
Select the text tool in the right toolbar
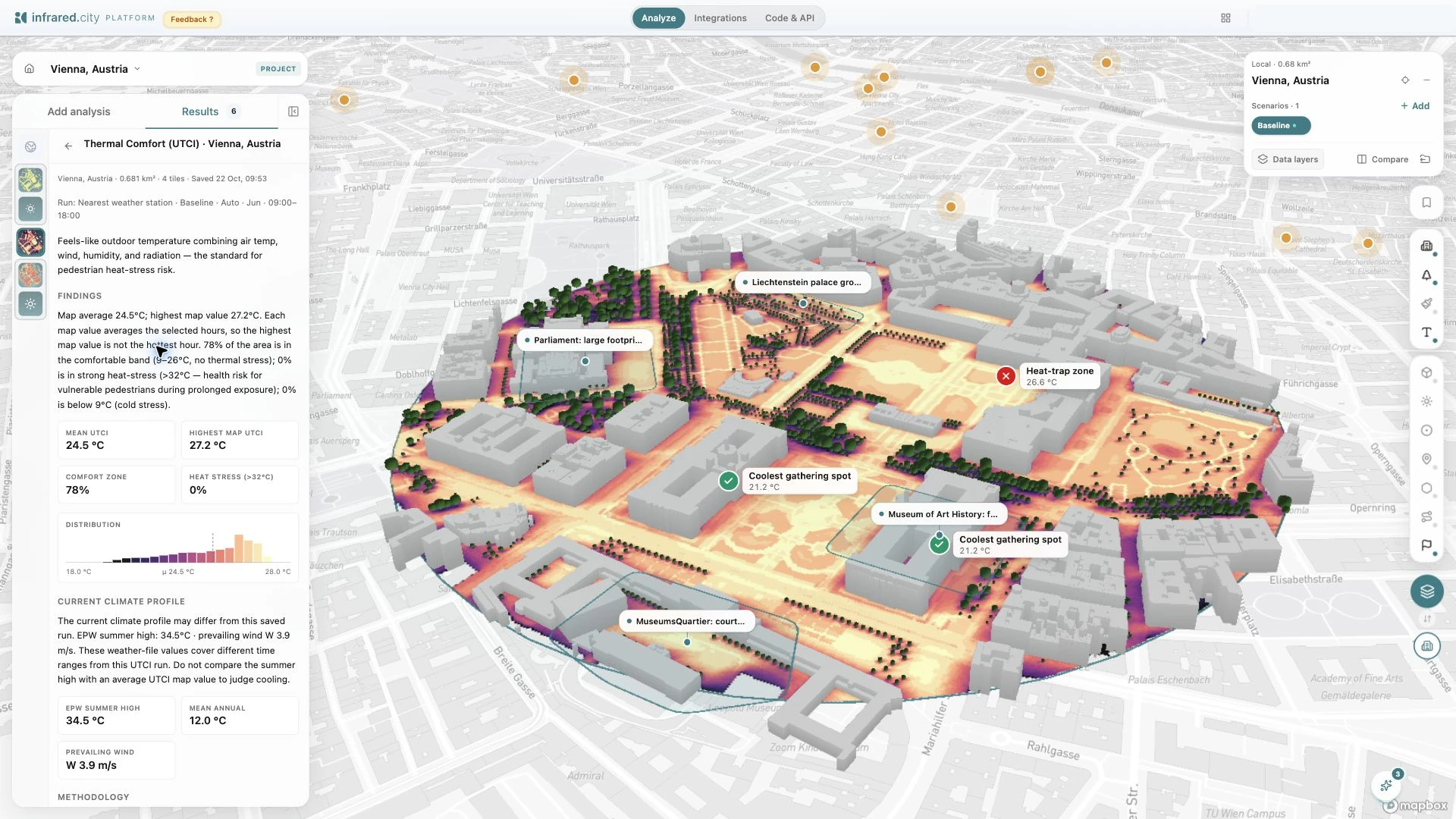[x=1426, y=333]
